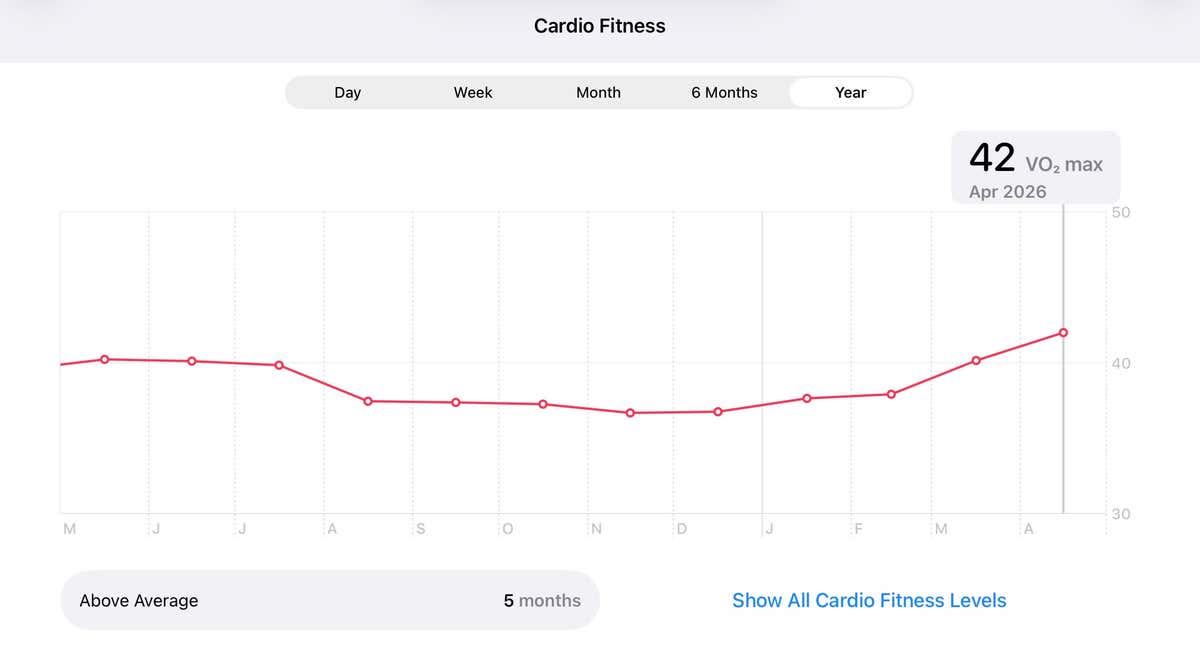
Task: Select the VO2 max value callout
Action: 1035,166
